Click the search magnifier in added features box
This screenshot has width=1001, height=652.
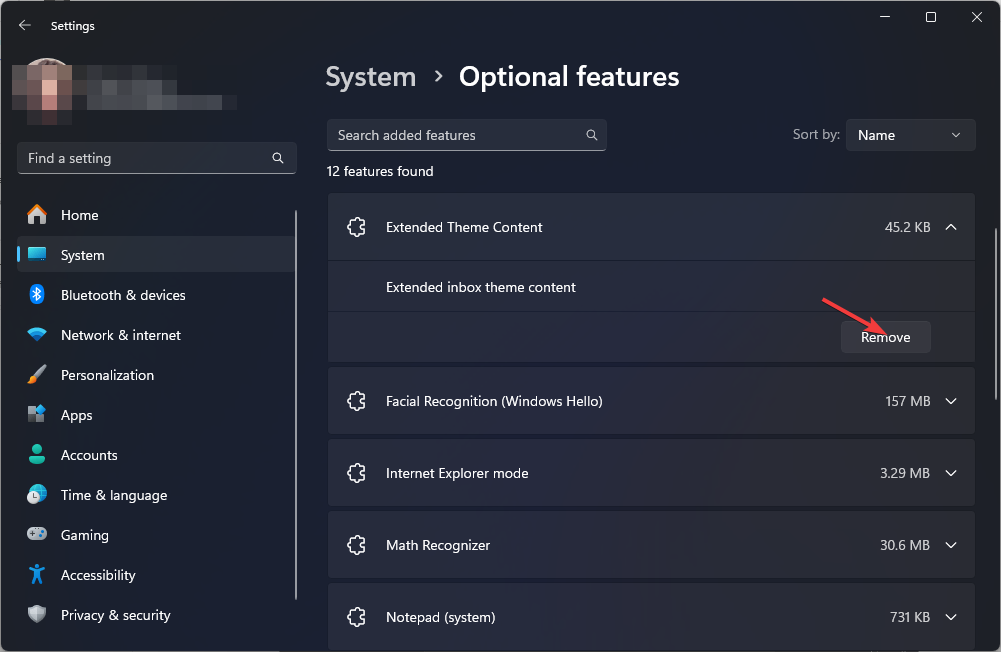click(592, 135)
